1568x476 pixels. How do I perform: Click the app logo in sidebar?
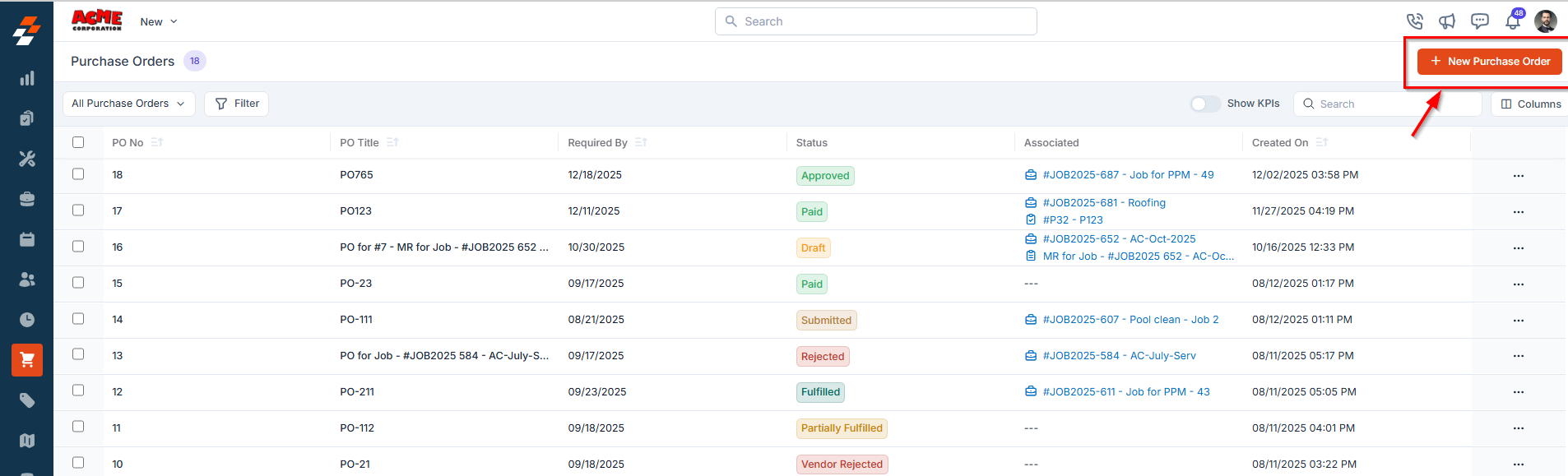26,30
